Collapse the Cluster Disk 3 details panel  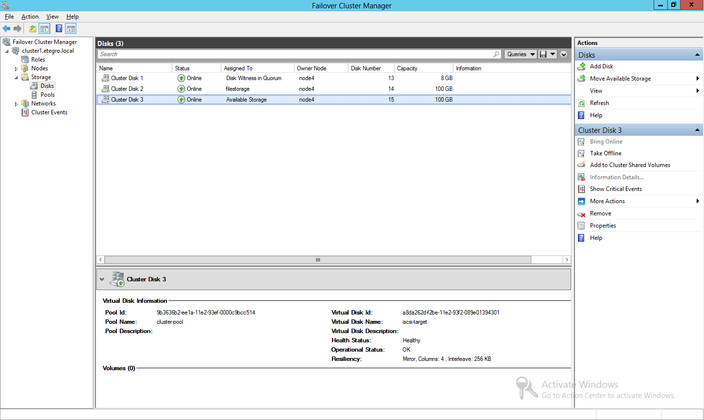pos(102,279)
